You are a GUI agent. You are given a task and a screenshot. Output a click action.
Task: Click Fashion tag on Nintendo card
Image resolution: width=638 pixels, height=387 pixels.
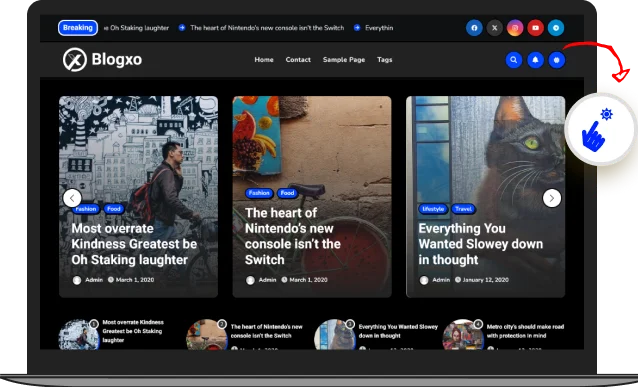[x=259, y=193]
